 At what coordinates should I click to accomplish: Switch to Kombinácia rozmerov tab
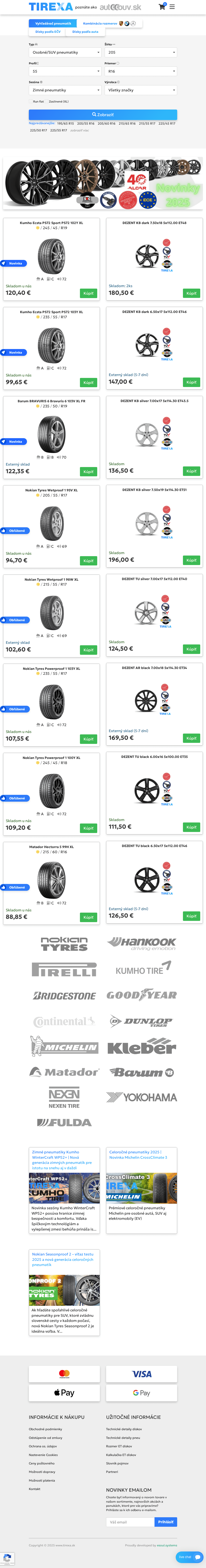pyautogui.click(x=100, y=23)
